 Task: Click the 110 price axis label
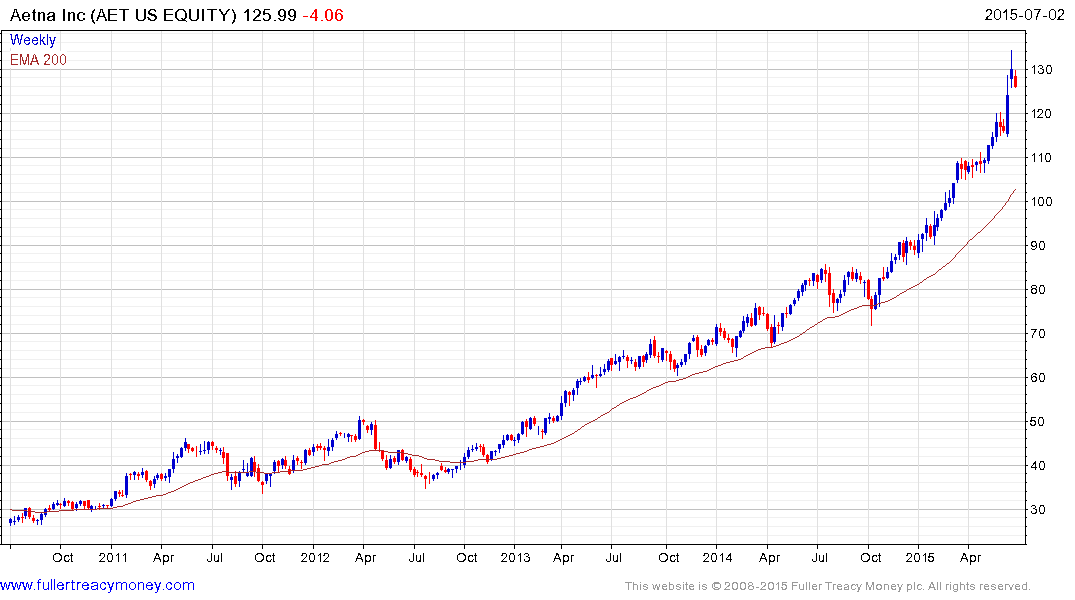[1041, 158]
